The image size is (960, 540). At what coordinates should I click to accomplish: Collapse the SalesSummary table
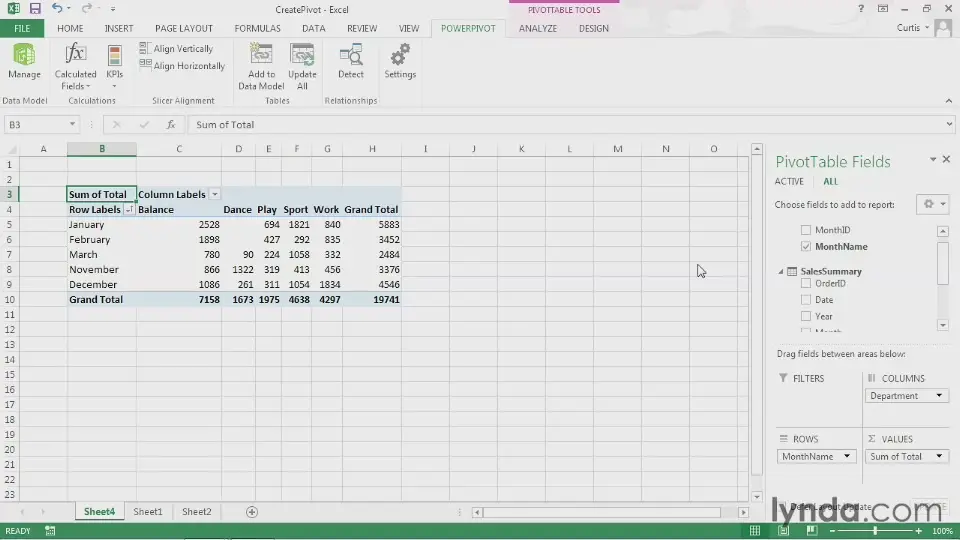tap(781, 271)
